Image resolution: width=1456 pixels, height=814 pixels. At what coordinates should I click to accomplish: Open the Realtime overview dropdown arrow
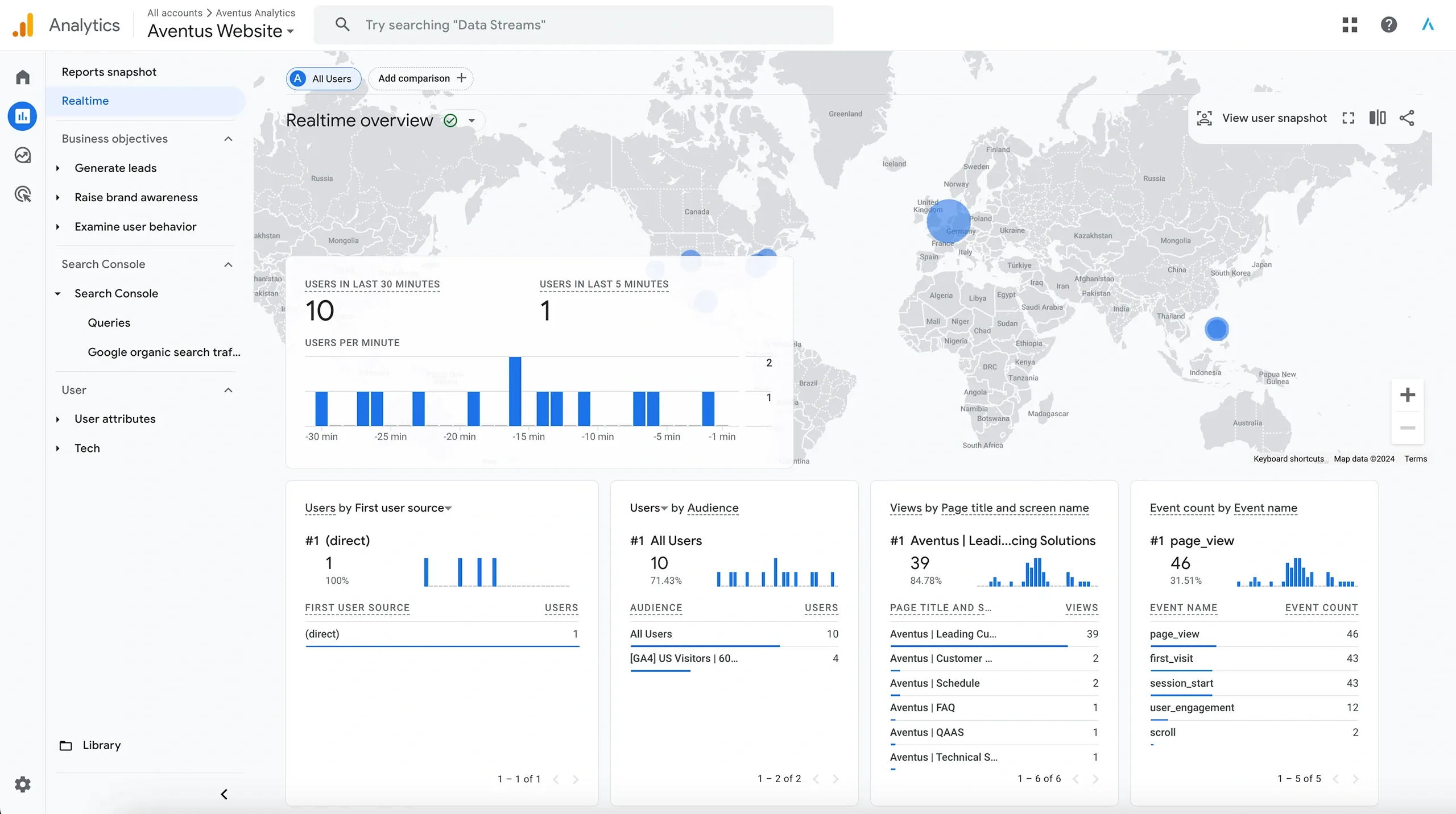tap(471, 121)
